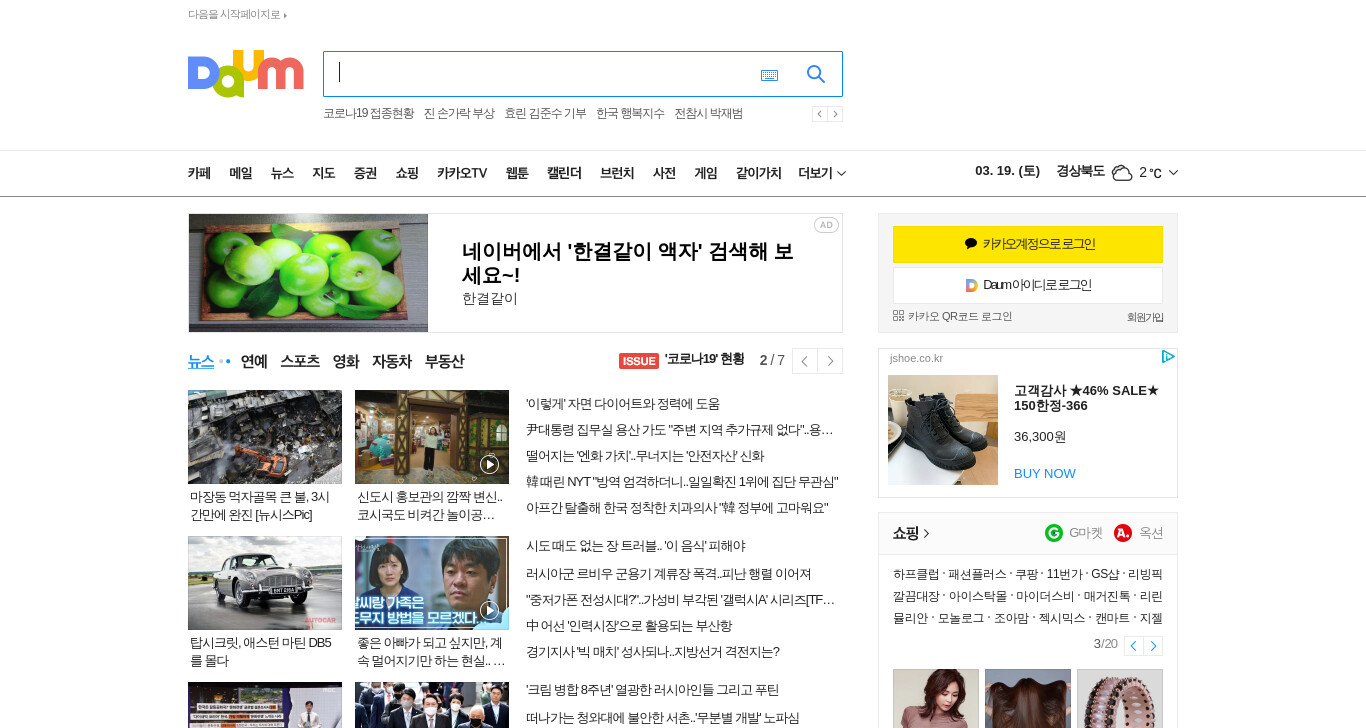The height and width of the screenshot is (728, 1366).
Task: Set Daum as start page link arrow
Action: [x=285, y=15]
